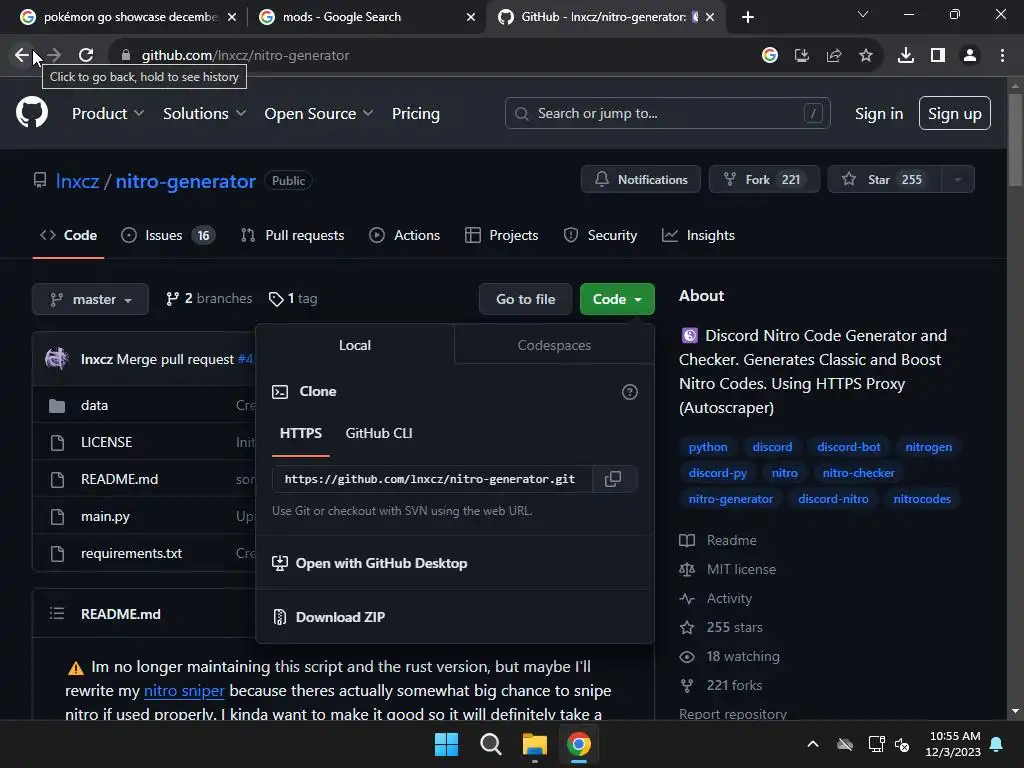The width and height of the screenshot is (1024, 768).
Task: Select the Local tab
Action: coord(355,345)
